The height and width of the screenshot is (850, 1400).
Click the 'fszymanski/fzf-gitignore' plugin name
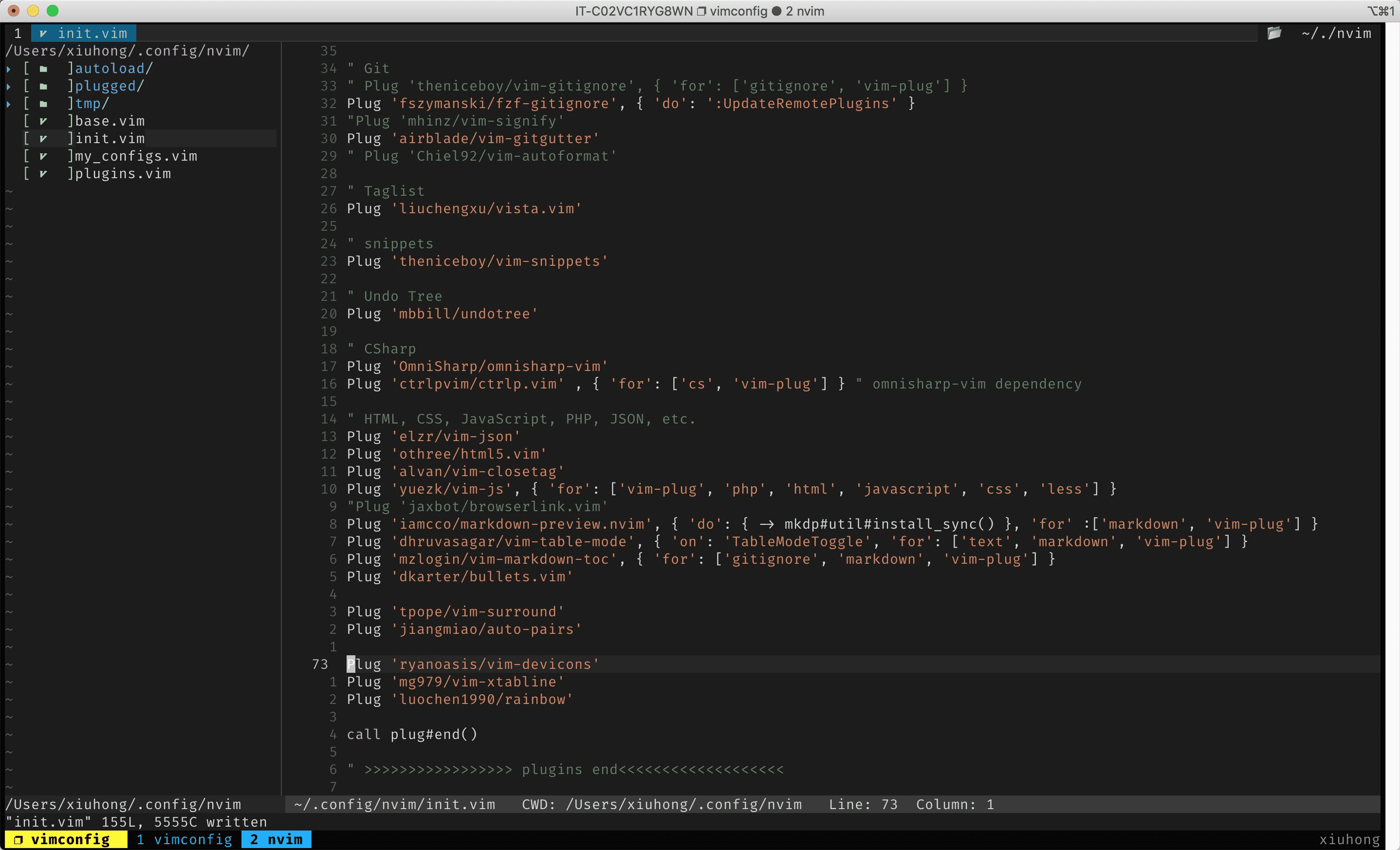pos(504,103)
